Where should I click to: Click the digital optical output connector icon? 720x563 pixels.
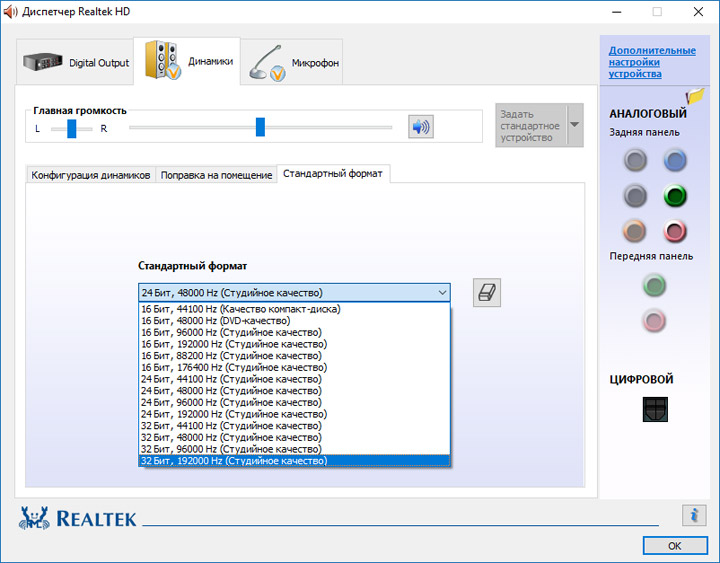655,409
